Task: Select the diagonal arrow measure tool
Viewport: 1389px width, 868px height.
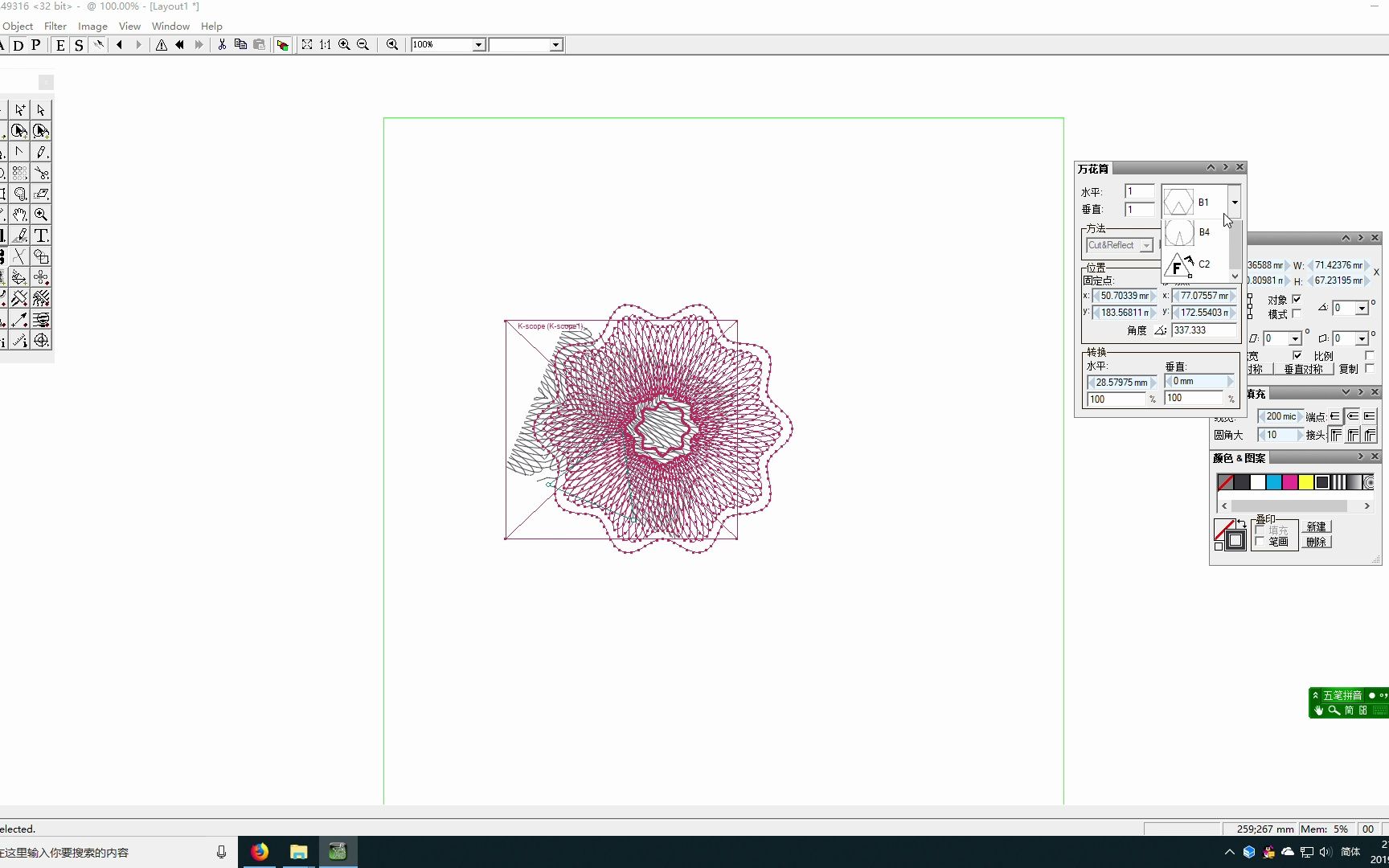Action: (20, 319)
